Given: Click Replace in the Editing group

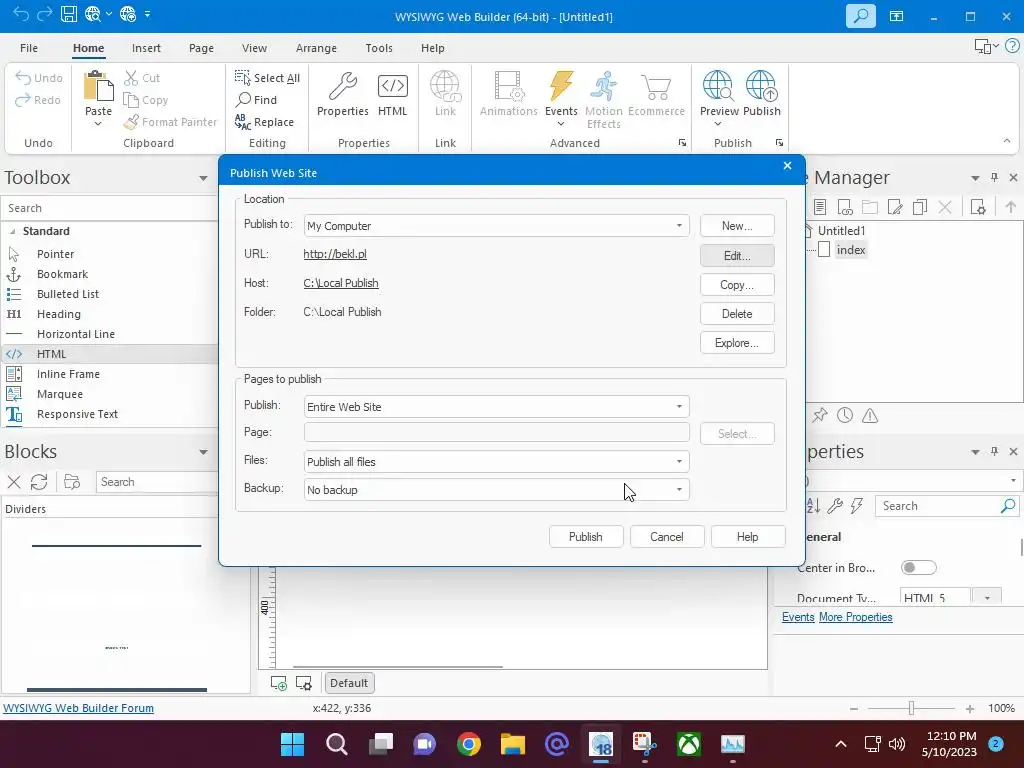Looking at the screenshot, I should (x=264, y=121).
